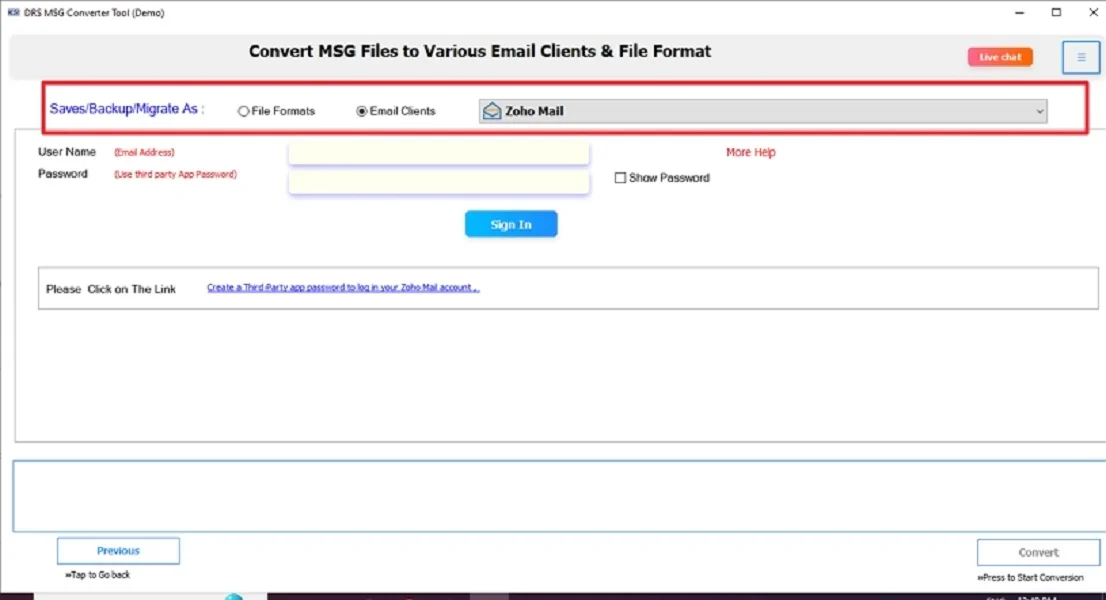Open the hamburger menu icon
Screen dimensions: 1106x600
pos(1080,58)
